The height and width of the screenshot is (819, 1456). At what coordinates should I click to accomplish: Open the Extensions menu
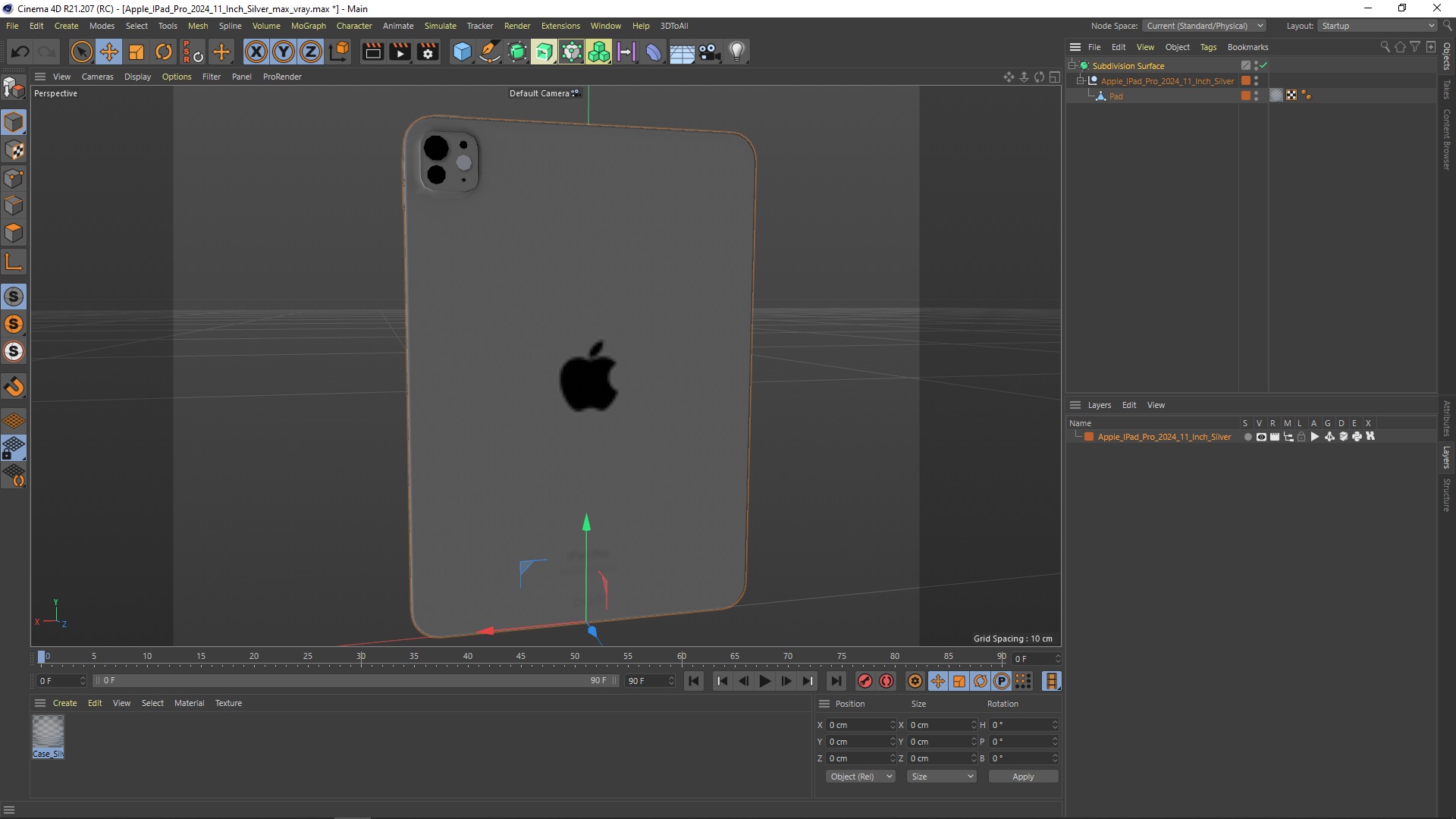[x=560, y=26]
